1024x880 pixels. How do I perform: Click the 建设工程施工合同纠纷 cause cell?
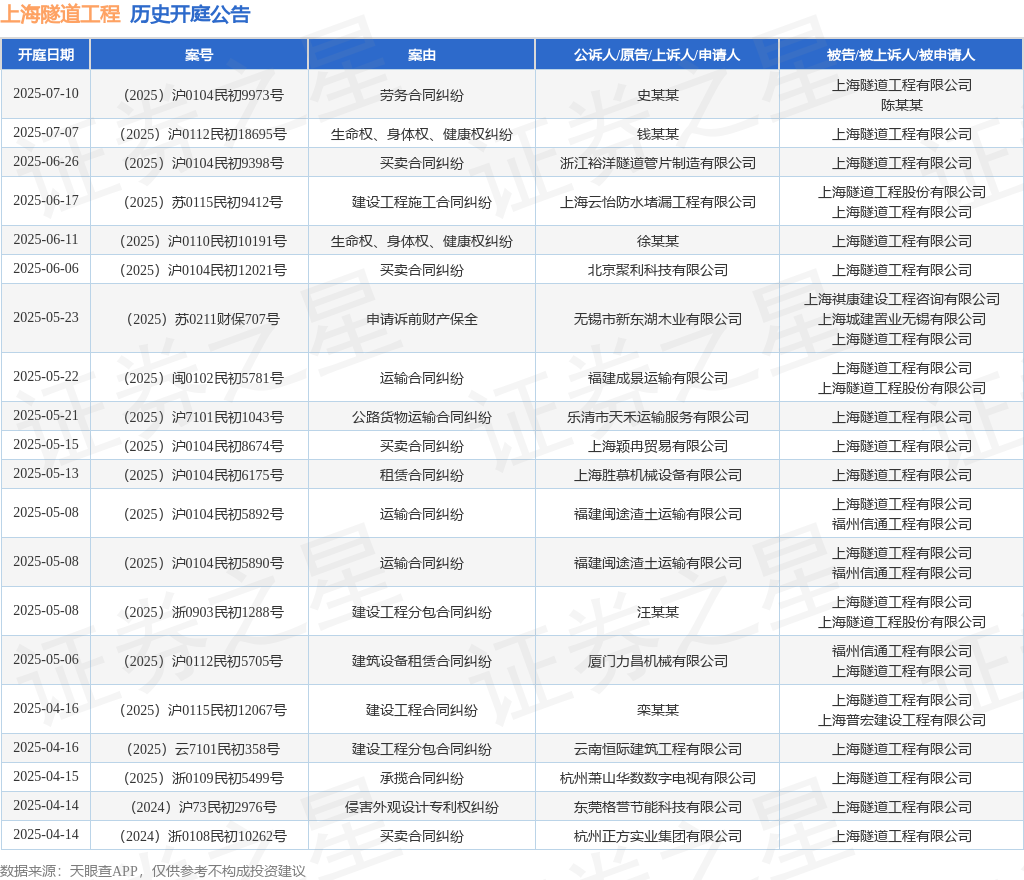(x=422, y=202)
